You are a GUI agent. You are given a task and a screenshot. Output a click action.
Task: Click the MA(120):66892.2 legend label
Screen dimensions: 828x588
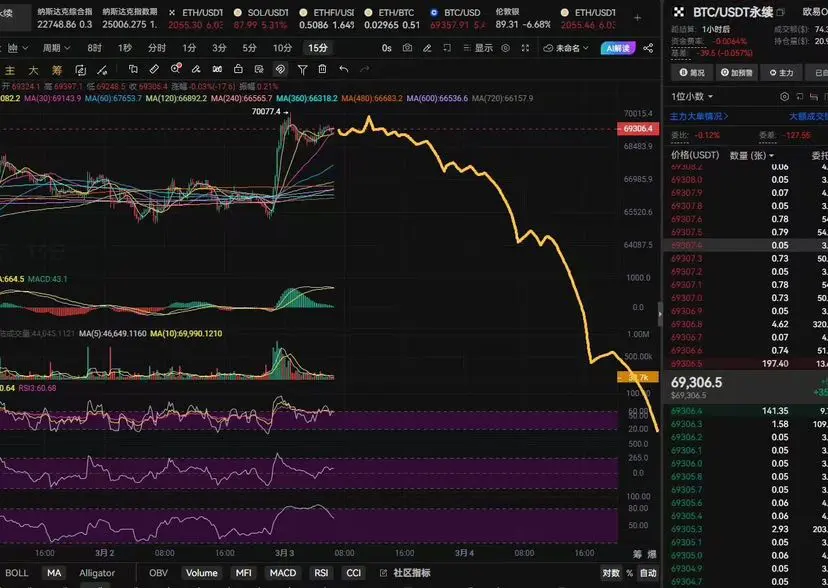click(176, 99)
